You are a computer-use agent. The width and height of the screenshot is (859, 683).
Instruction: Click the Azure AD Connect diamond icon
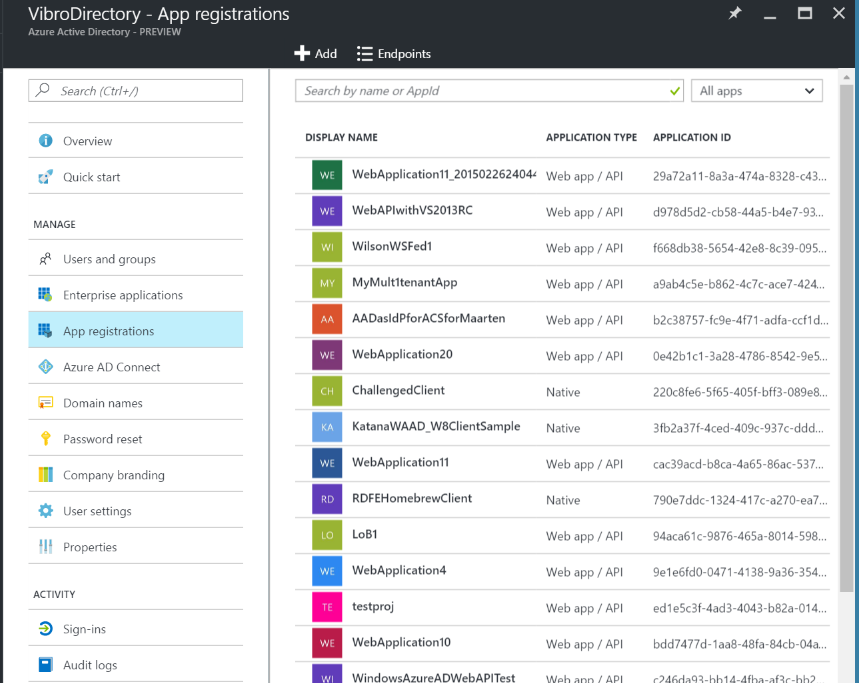click(45, 367)
